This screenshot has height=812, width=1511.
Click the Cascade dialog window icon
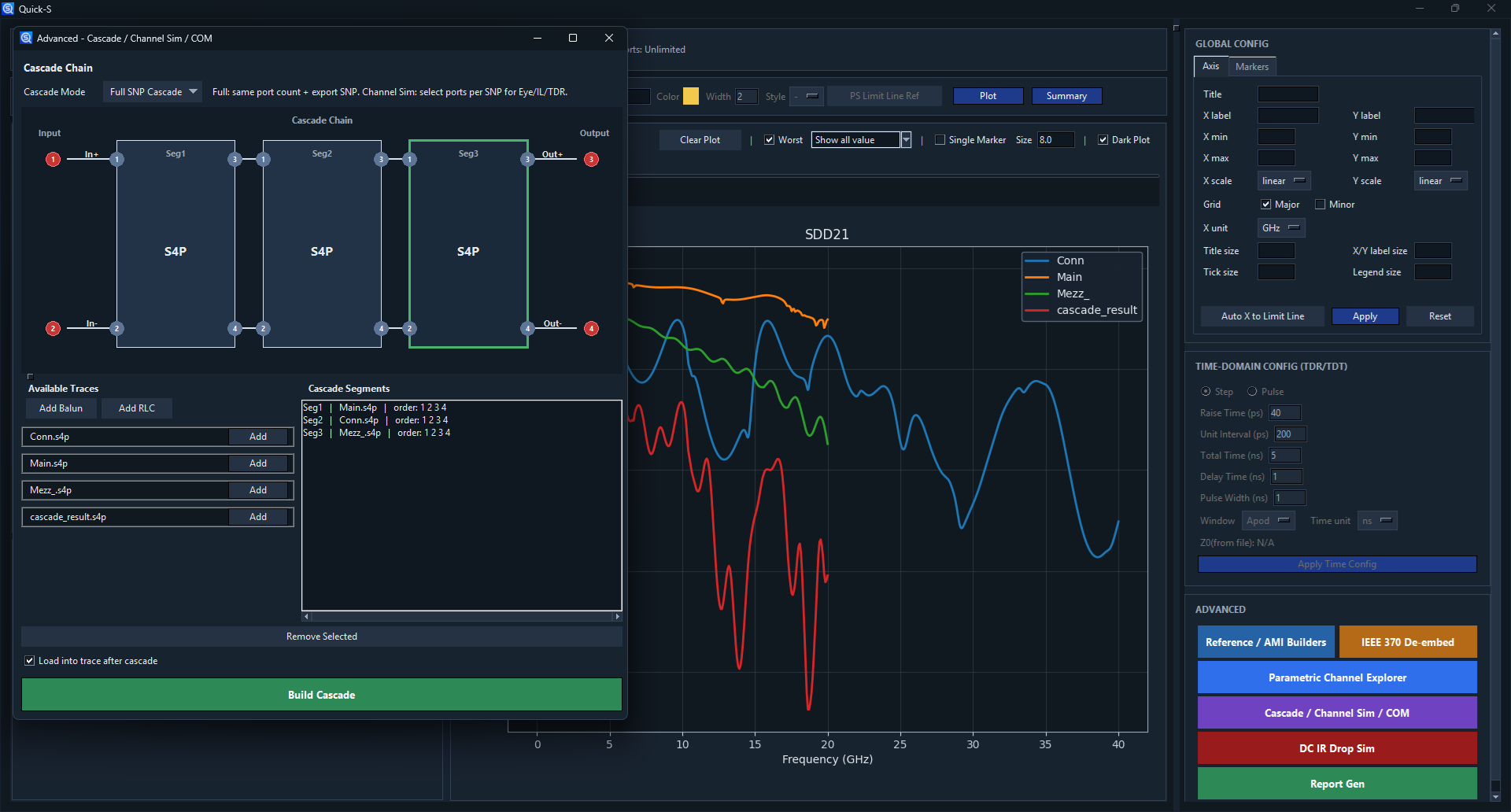pyautogui.click(x=26, y=38)
